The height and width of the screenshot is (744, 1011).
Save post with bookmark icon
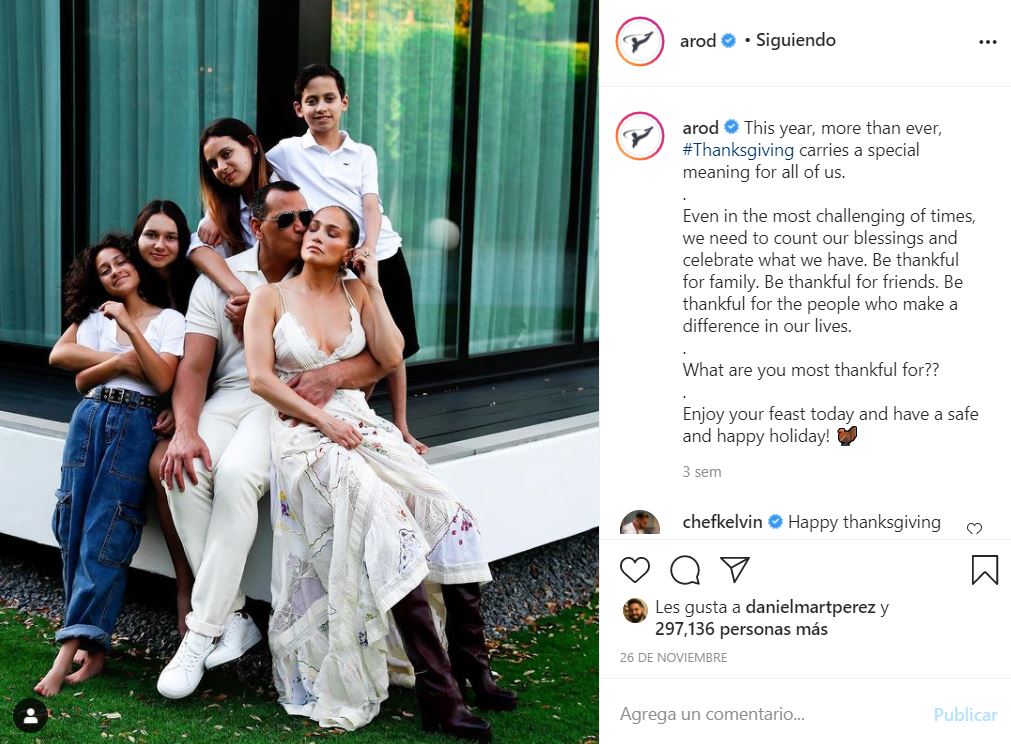(985, 570)
